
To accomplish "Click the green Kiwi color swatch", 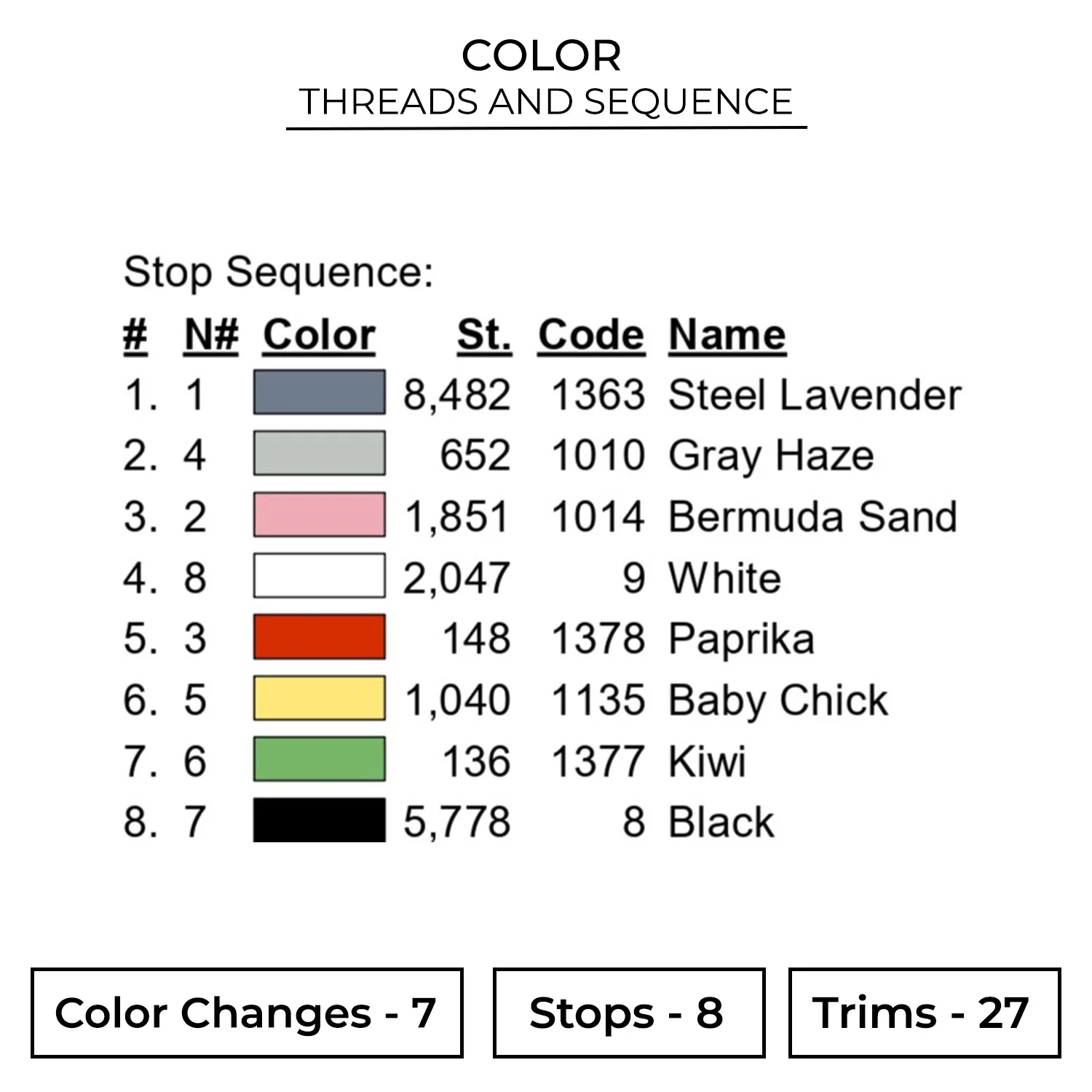I will coord(319,760).
